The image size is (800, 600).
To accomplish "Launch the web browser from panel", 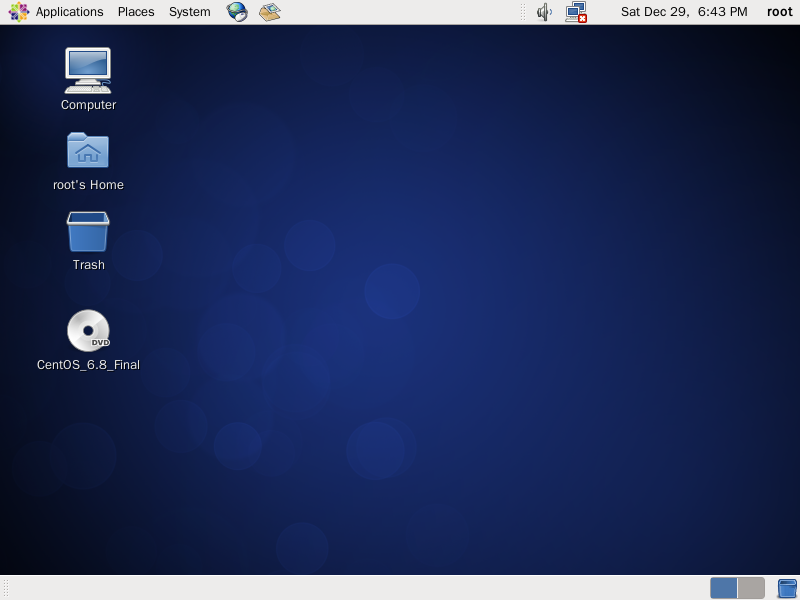I will (237, 12).
